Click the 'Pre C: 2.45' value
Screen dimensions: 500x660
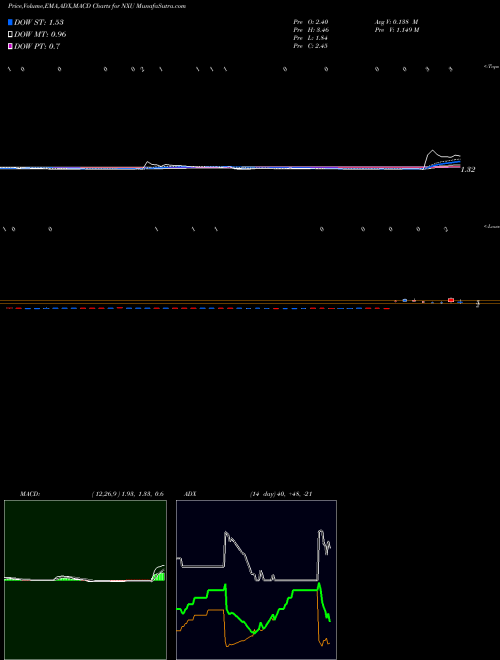pos(311,46)
